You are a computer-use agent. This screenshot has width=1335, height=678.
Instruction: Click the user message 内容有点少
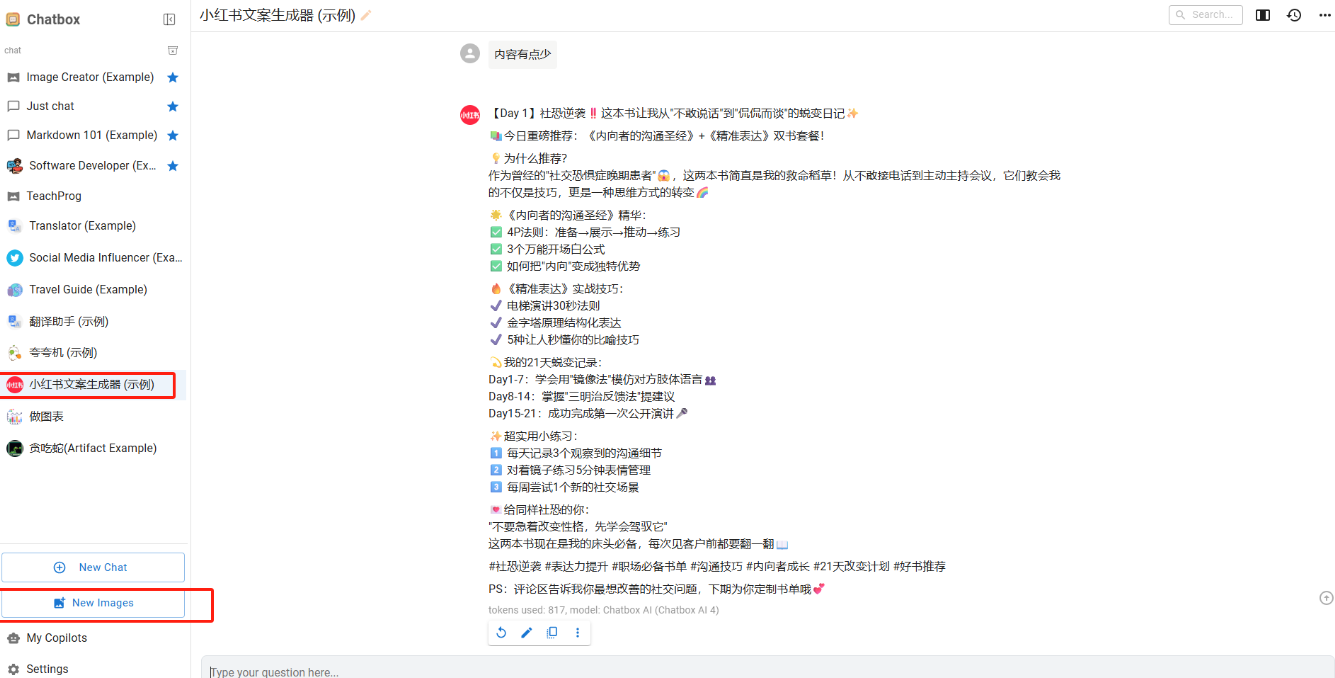523,54
